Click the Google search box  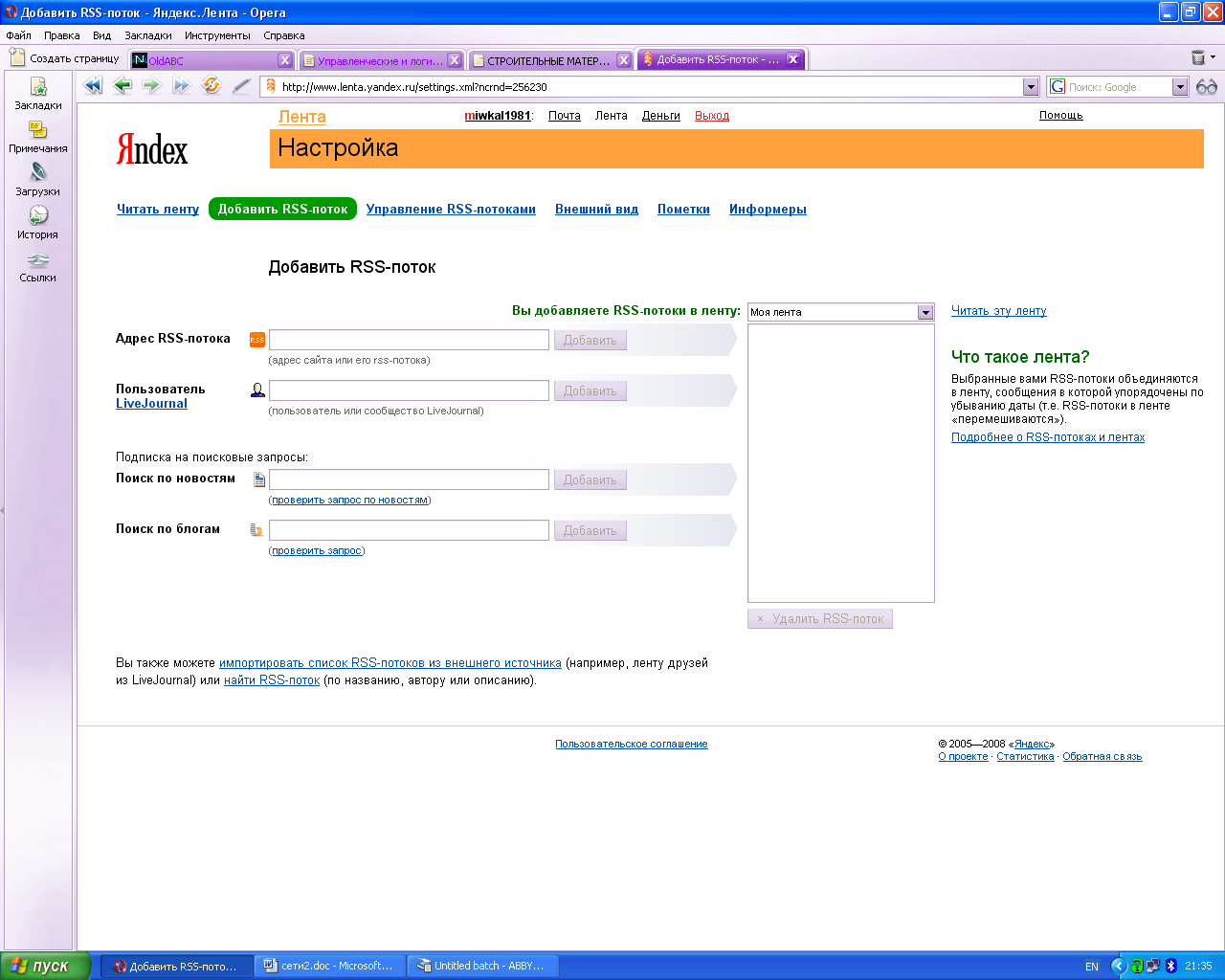point(1118,87)
